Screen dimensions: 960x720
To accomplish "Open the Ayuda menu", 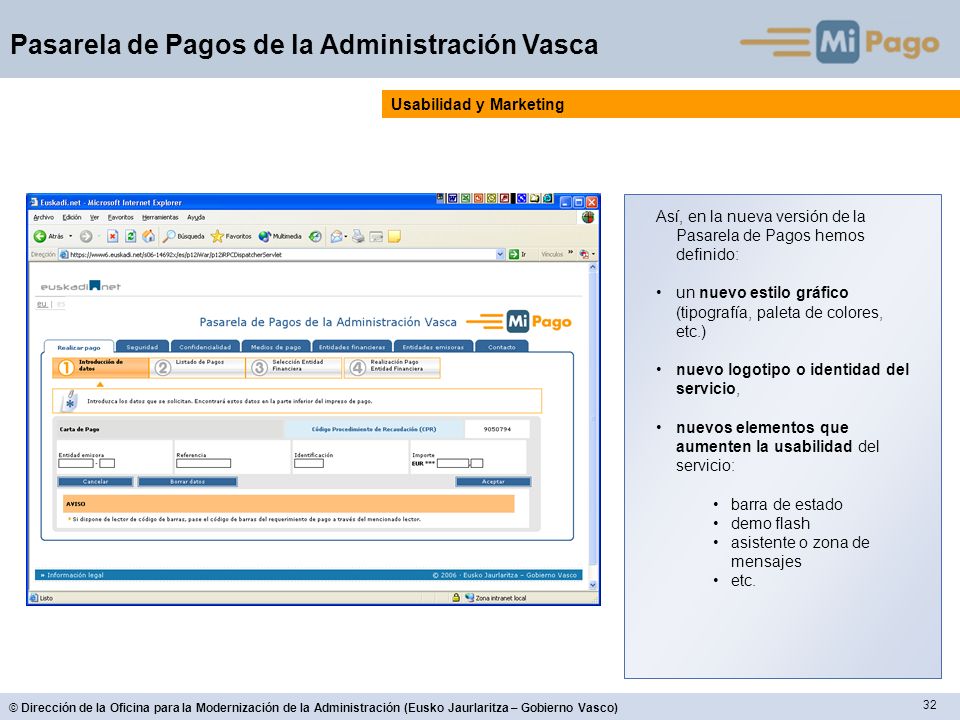I will click(196, 217).
